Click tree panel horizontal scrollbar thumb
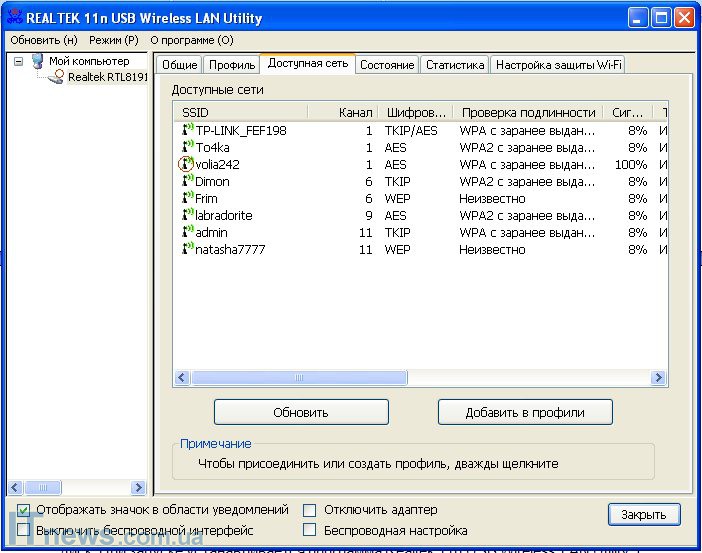Viewport: 702px width, 553px height. click(x=43, y=487)
